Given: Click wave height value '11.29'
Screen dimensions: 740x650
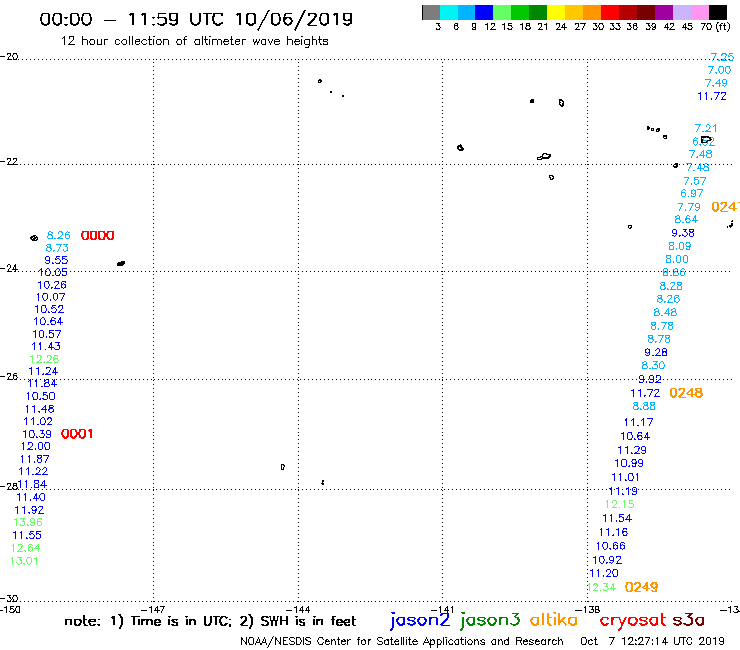Looking at the screenshot, I should click(632, 450).
